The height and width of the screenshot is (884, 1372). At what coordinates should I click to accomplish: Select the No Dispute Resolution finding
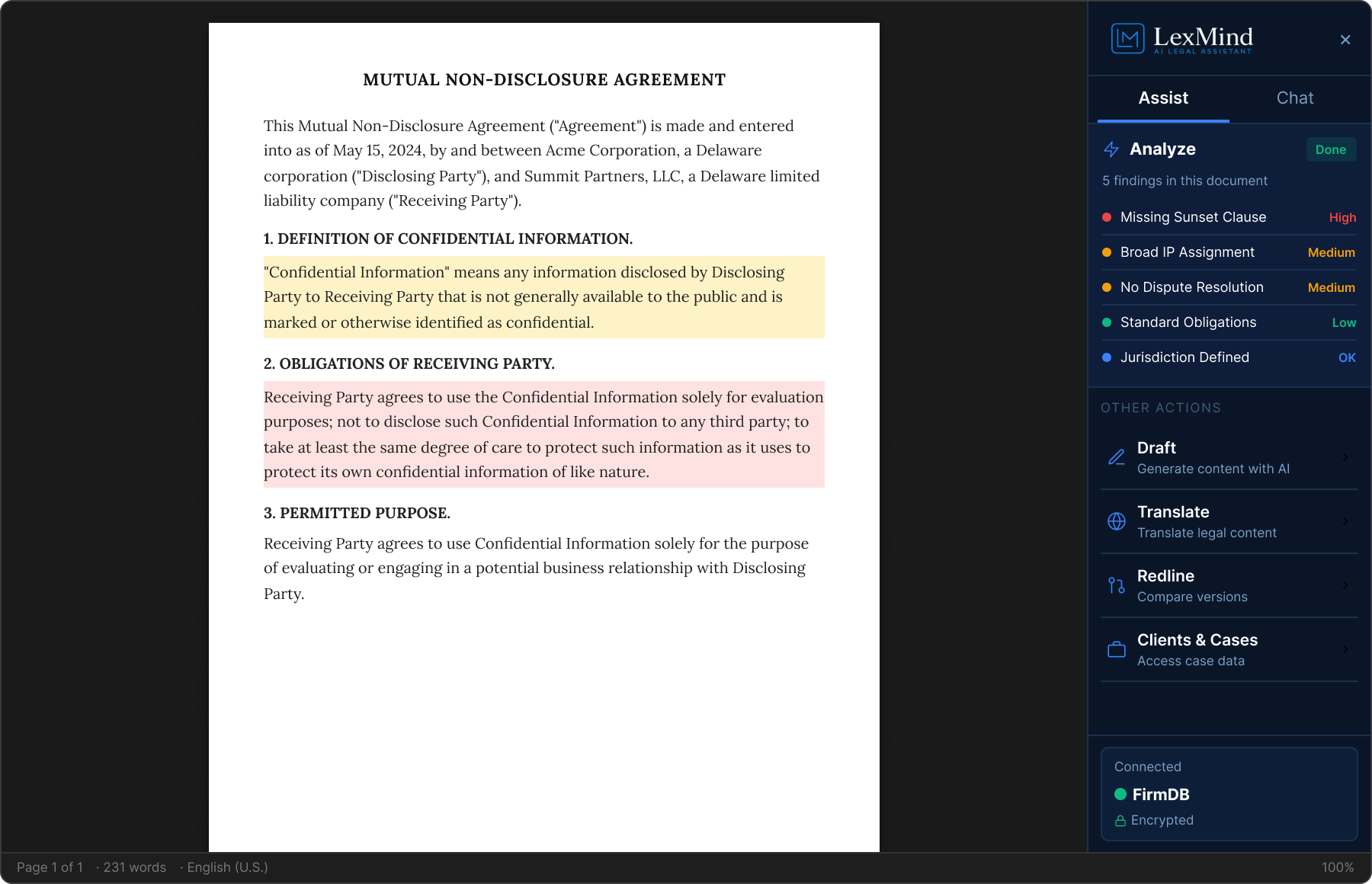point(1229,287)
